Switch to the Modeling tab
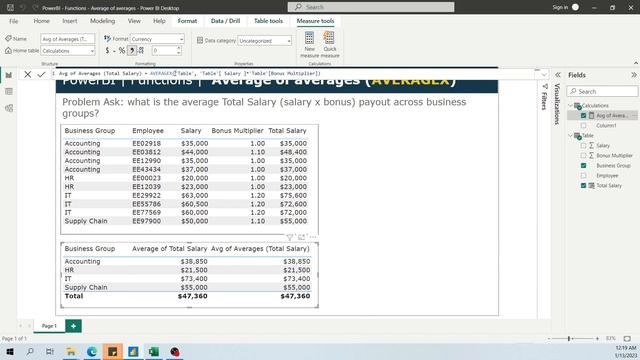 point(102,21)
